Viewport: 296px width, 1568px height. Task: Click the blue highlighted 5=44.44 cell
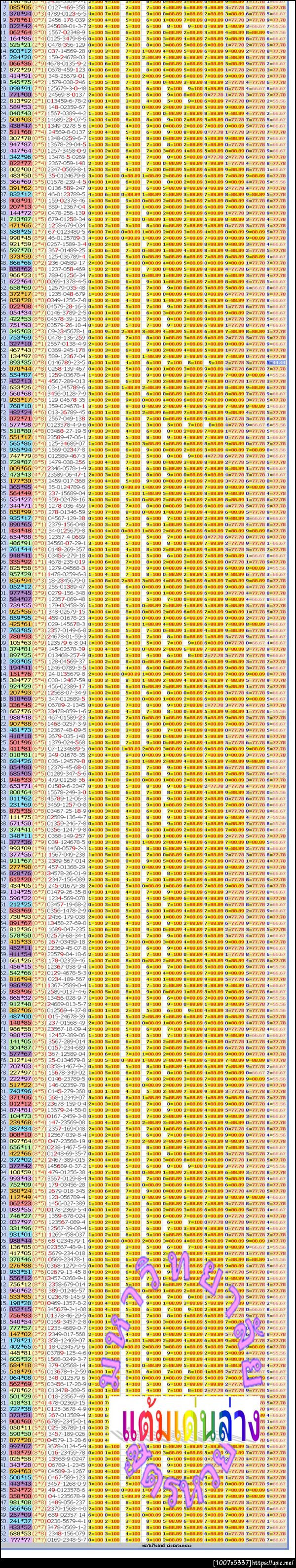277,362
